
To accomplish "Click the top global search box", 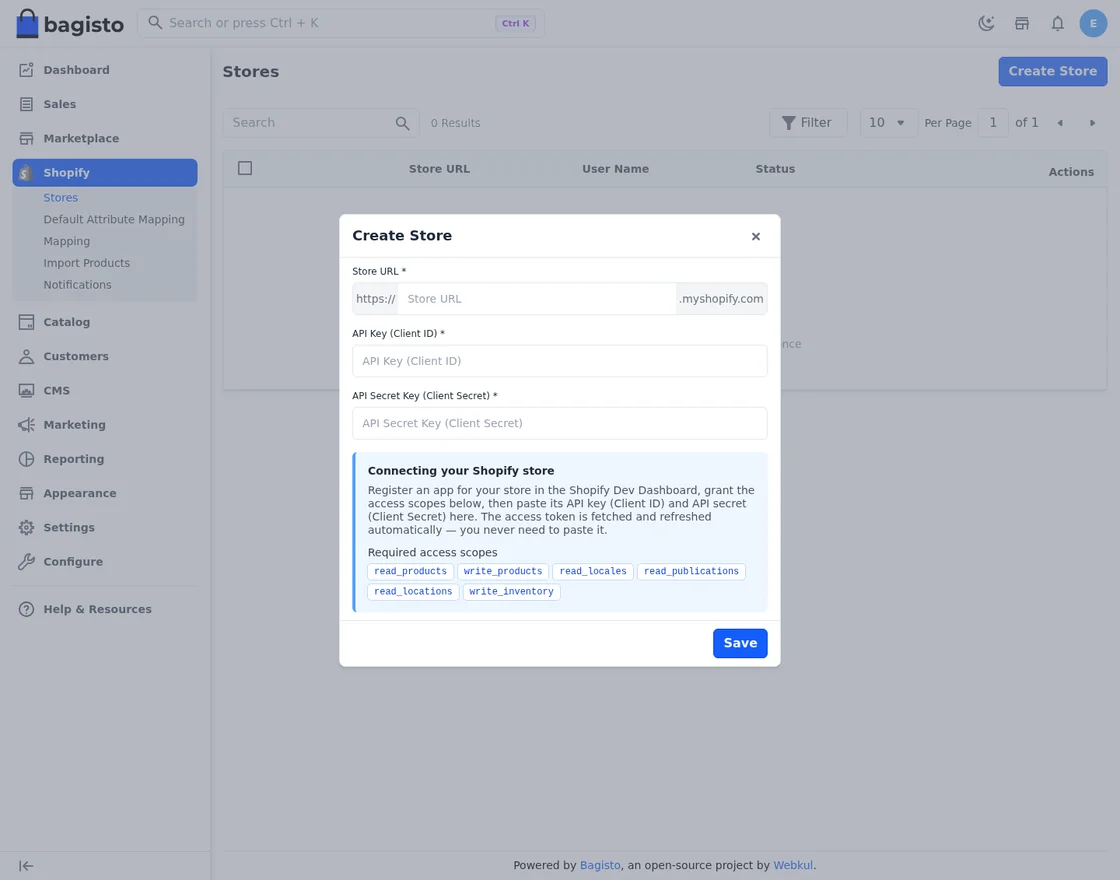I will pos(341,23).
